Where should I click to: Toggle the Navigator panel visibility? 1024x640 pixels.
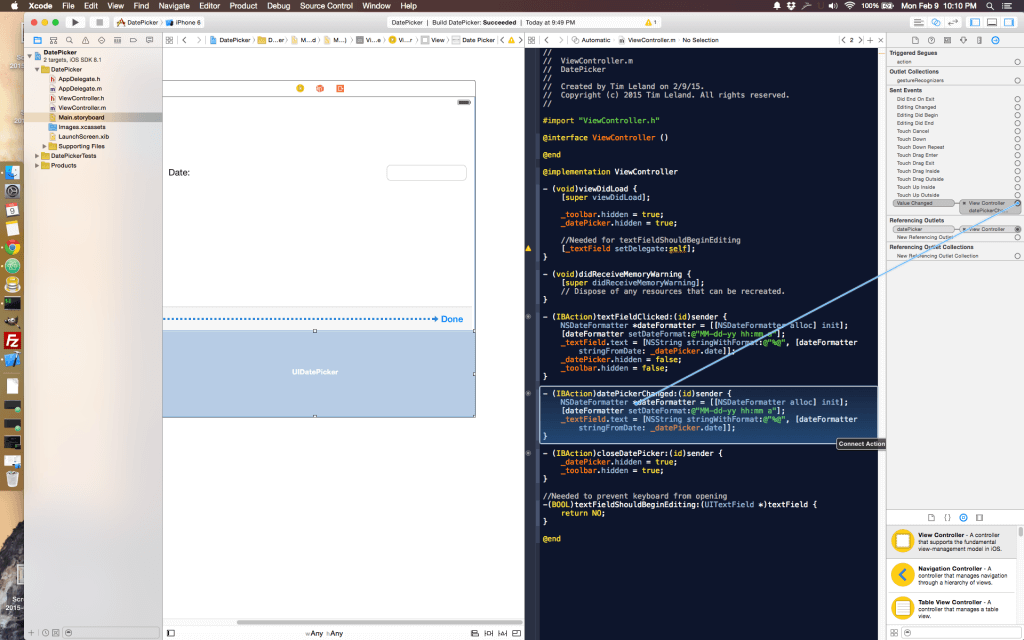pos(975,22)
